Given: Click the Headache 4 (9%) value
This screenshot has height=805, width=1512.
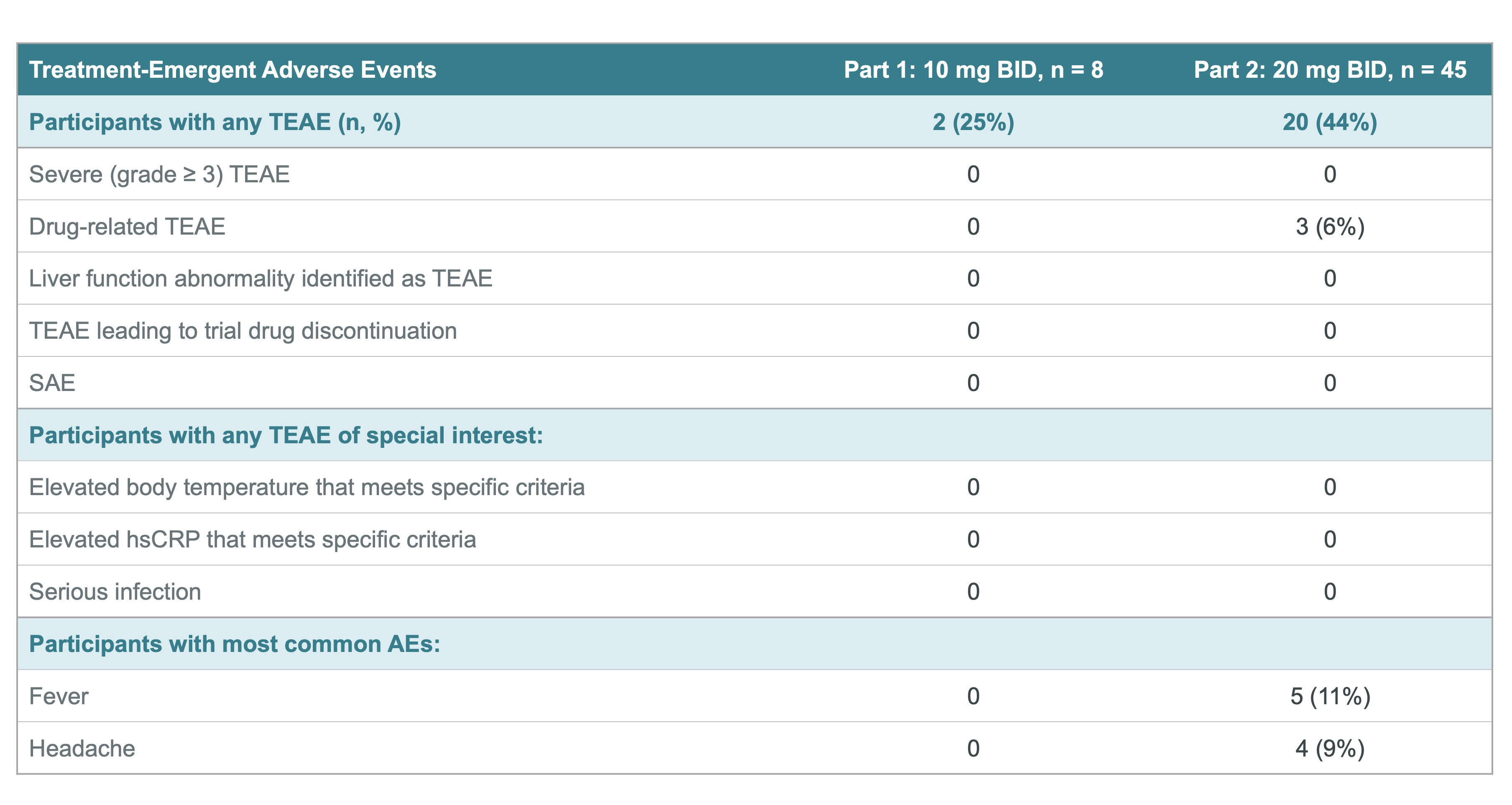Looking at the screenshot, I should pyautogui.click(x=1329, y=749).
